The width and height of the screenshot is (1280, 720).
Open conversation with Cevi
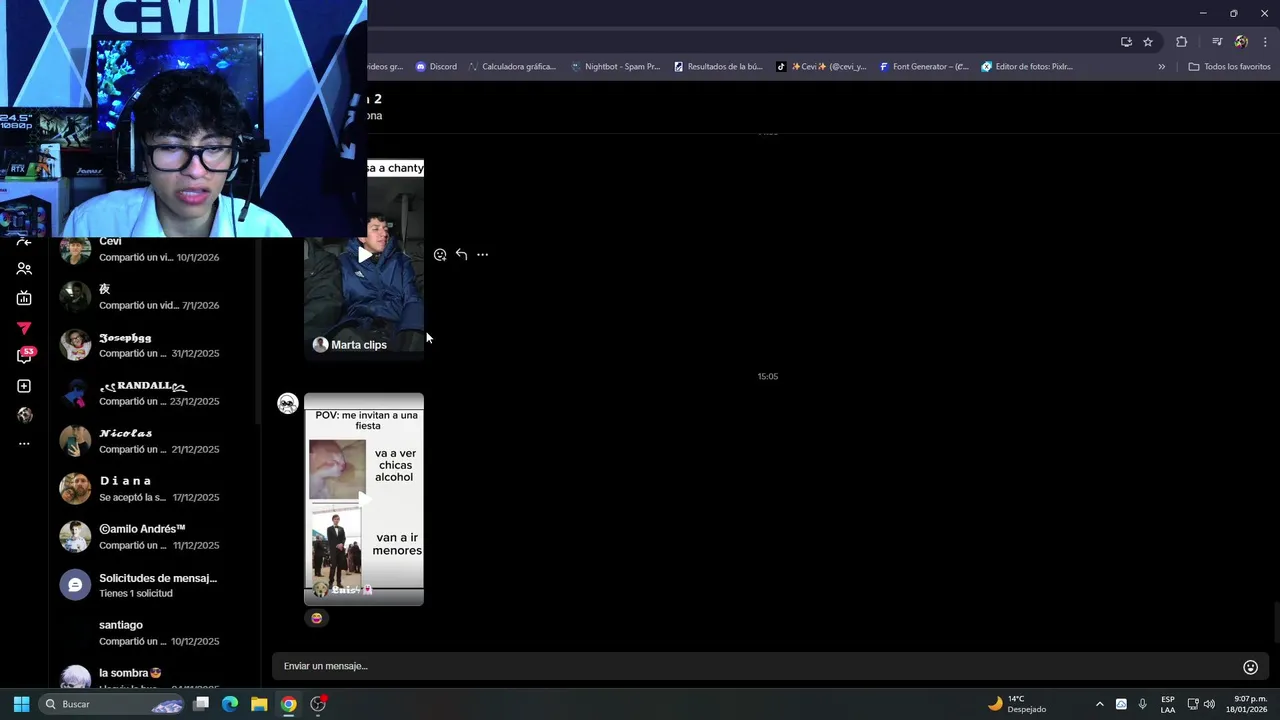pos(154,249)
